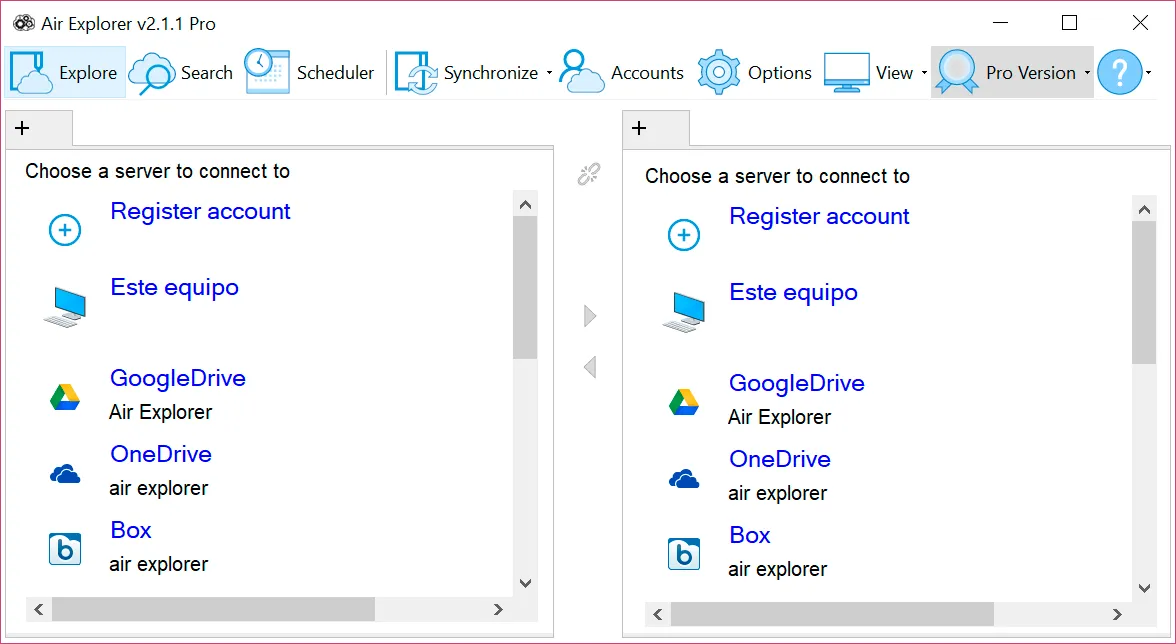Click the right pane computer icon
Screen dimensions: 1176x644
pyautogui.click(x=684, y=313)
